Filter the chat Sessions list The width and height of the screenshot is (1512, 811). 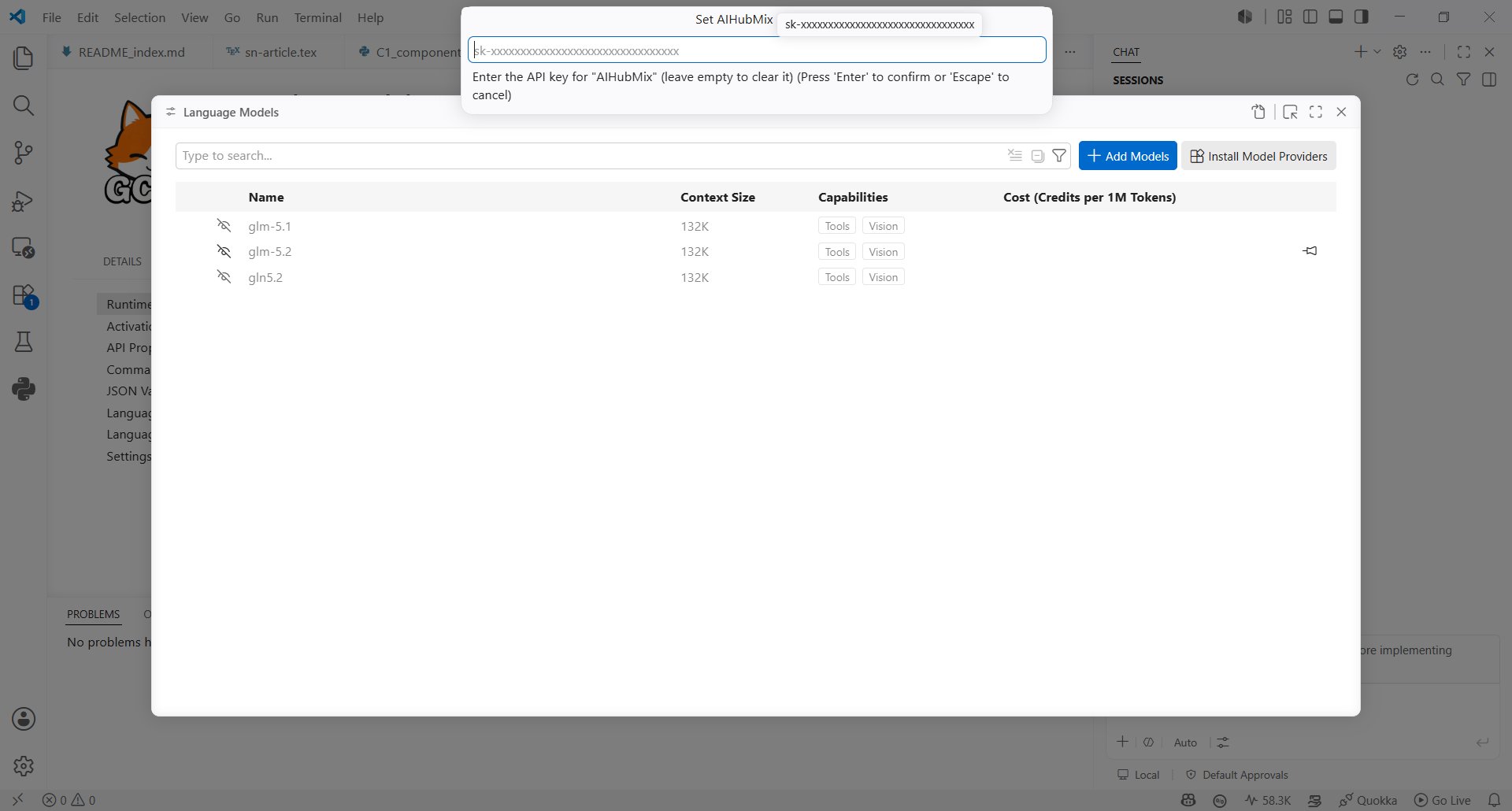tap(1463, 80)
